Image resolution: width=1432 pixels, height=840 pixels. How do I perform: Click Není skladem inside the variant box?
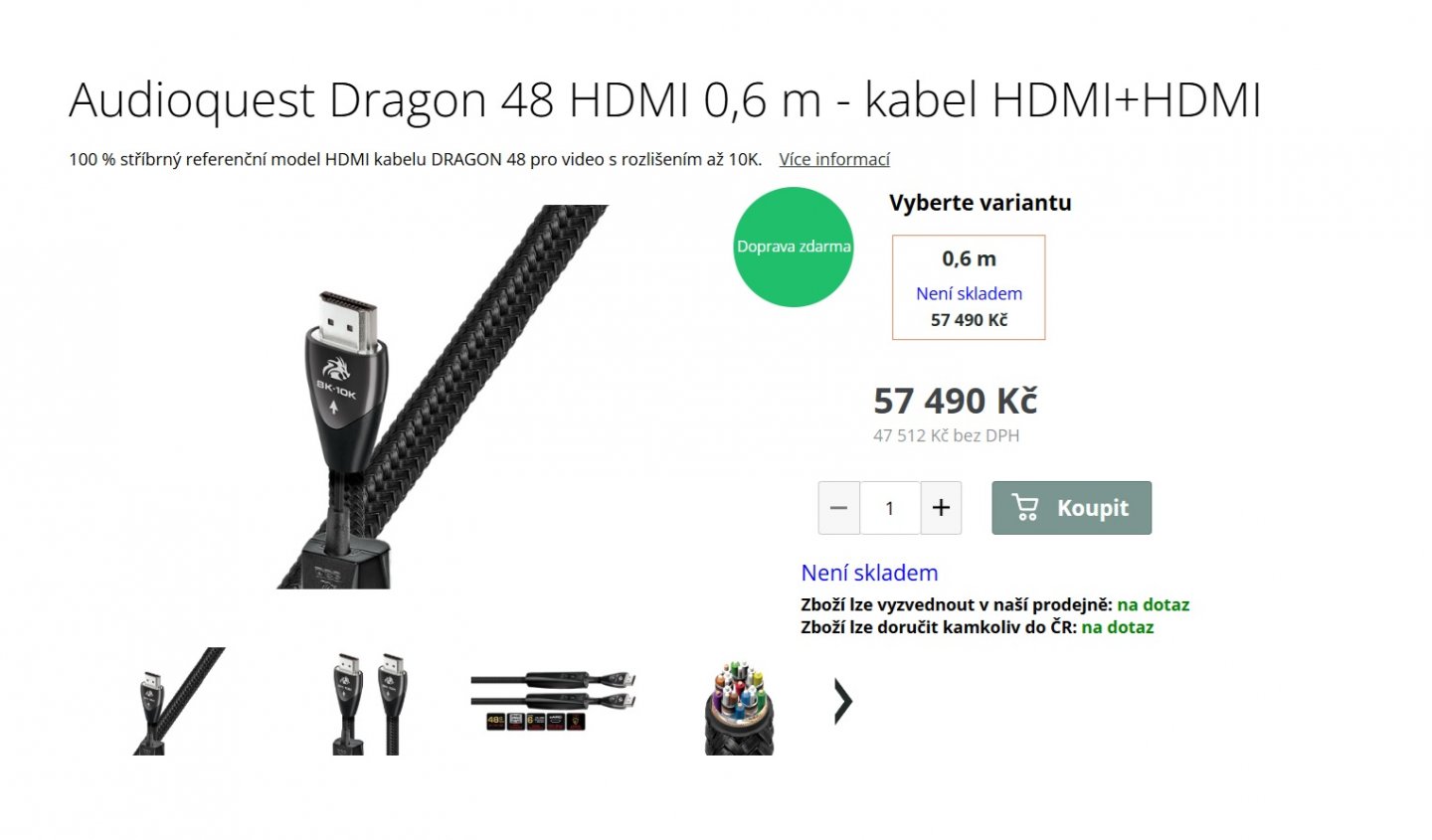969,293
